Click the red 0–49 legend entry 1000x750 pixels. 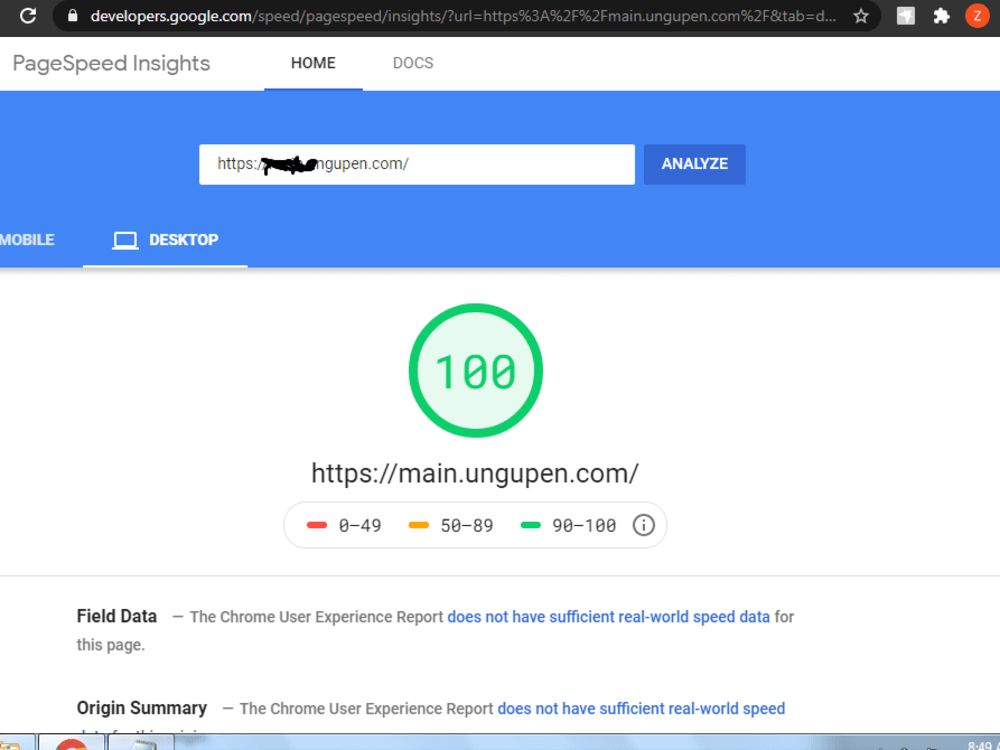coord(344,526)
